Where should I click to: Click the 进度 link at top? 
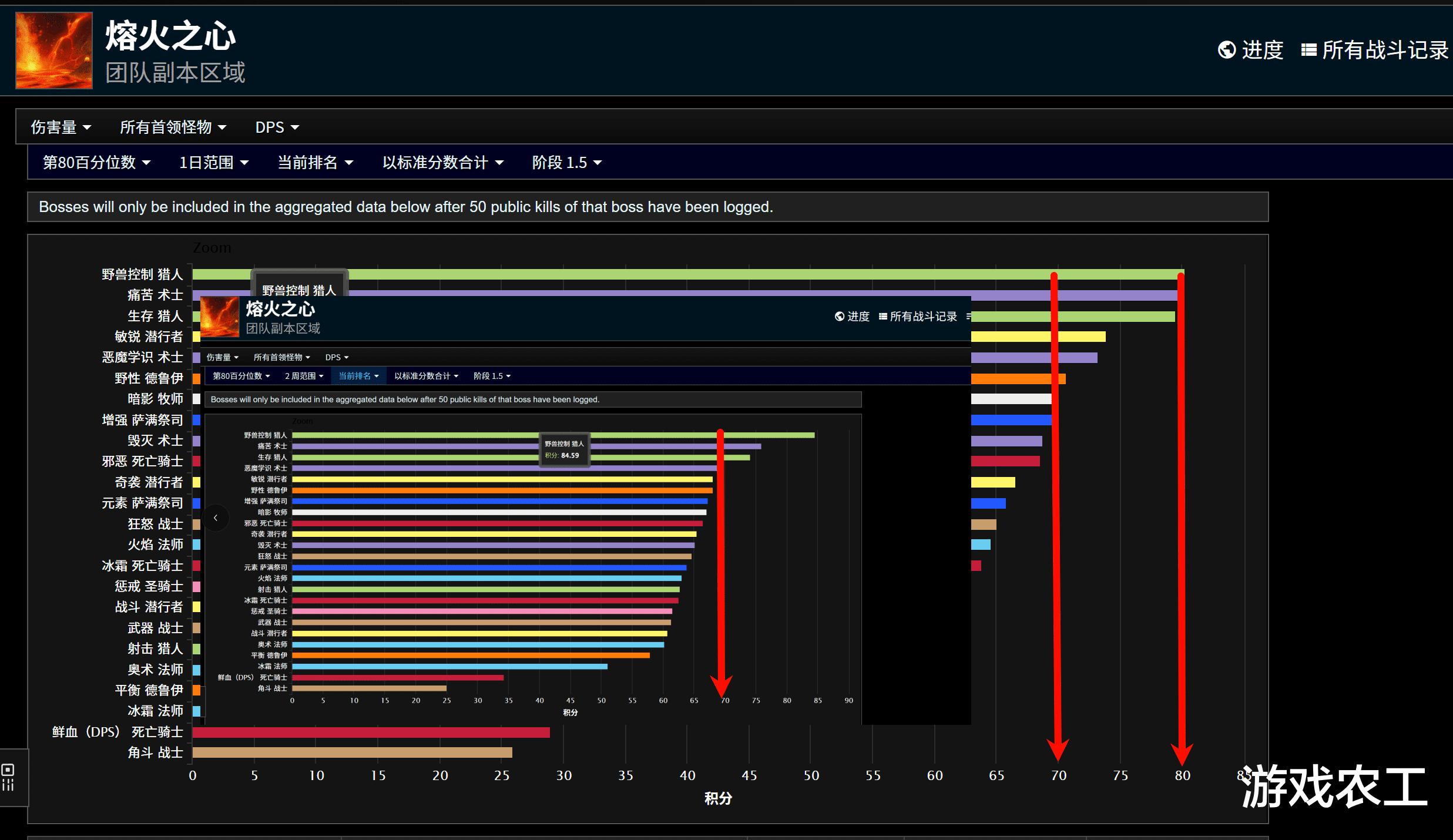[1262, 50]
